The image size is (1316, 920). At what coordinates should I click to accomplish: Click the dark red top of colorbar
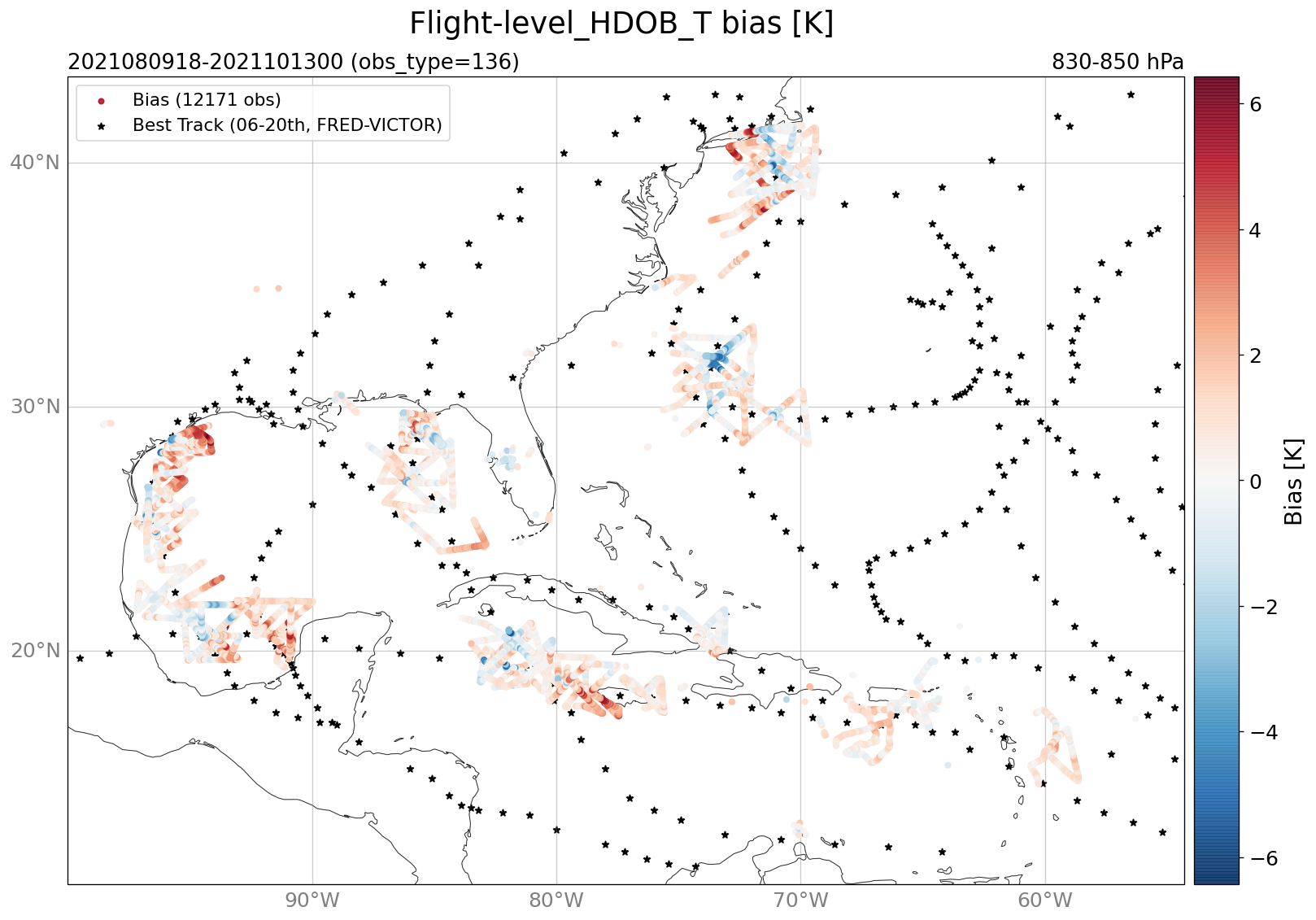coord(1216,83)
